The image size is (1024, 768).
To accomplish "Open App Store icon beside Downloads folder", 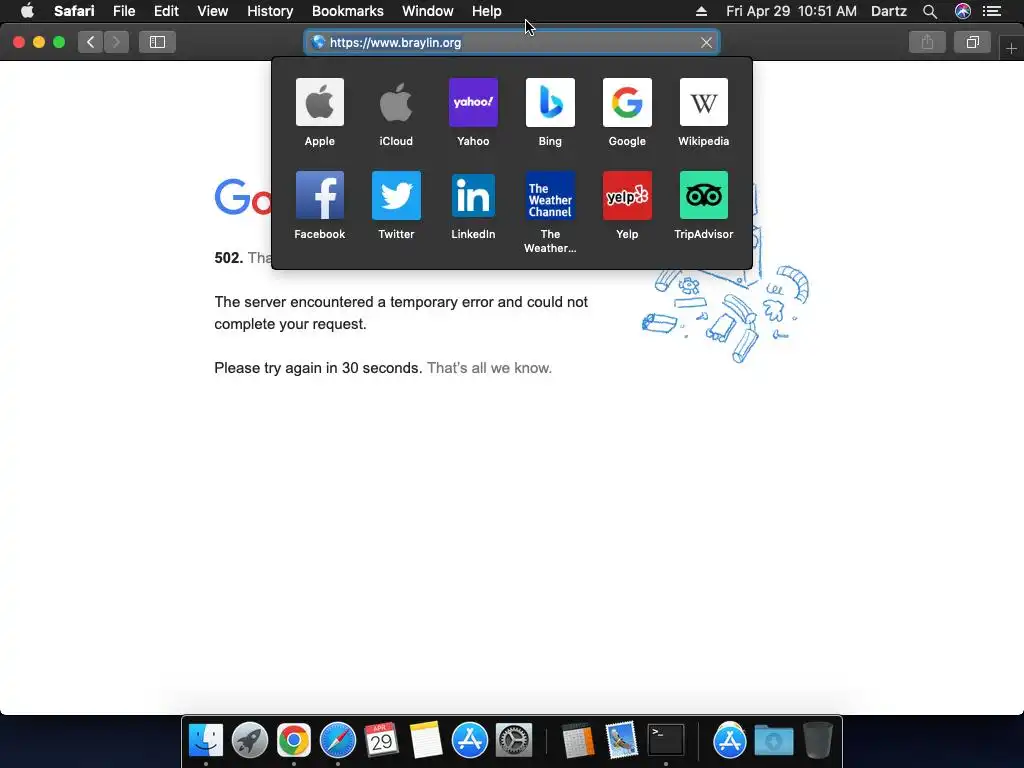I will (x=729, y=741).
